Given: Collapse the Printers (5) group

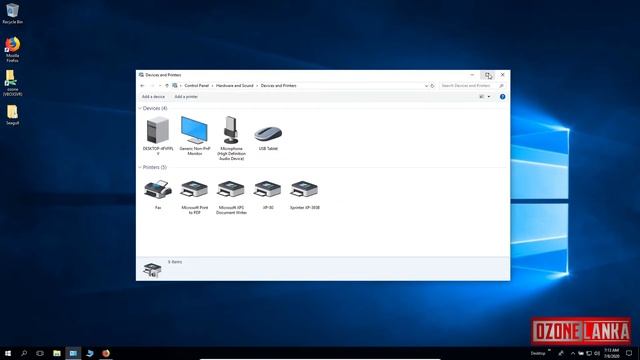Looking at the screenshot, I should coord(140,167).
